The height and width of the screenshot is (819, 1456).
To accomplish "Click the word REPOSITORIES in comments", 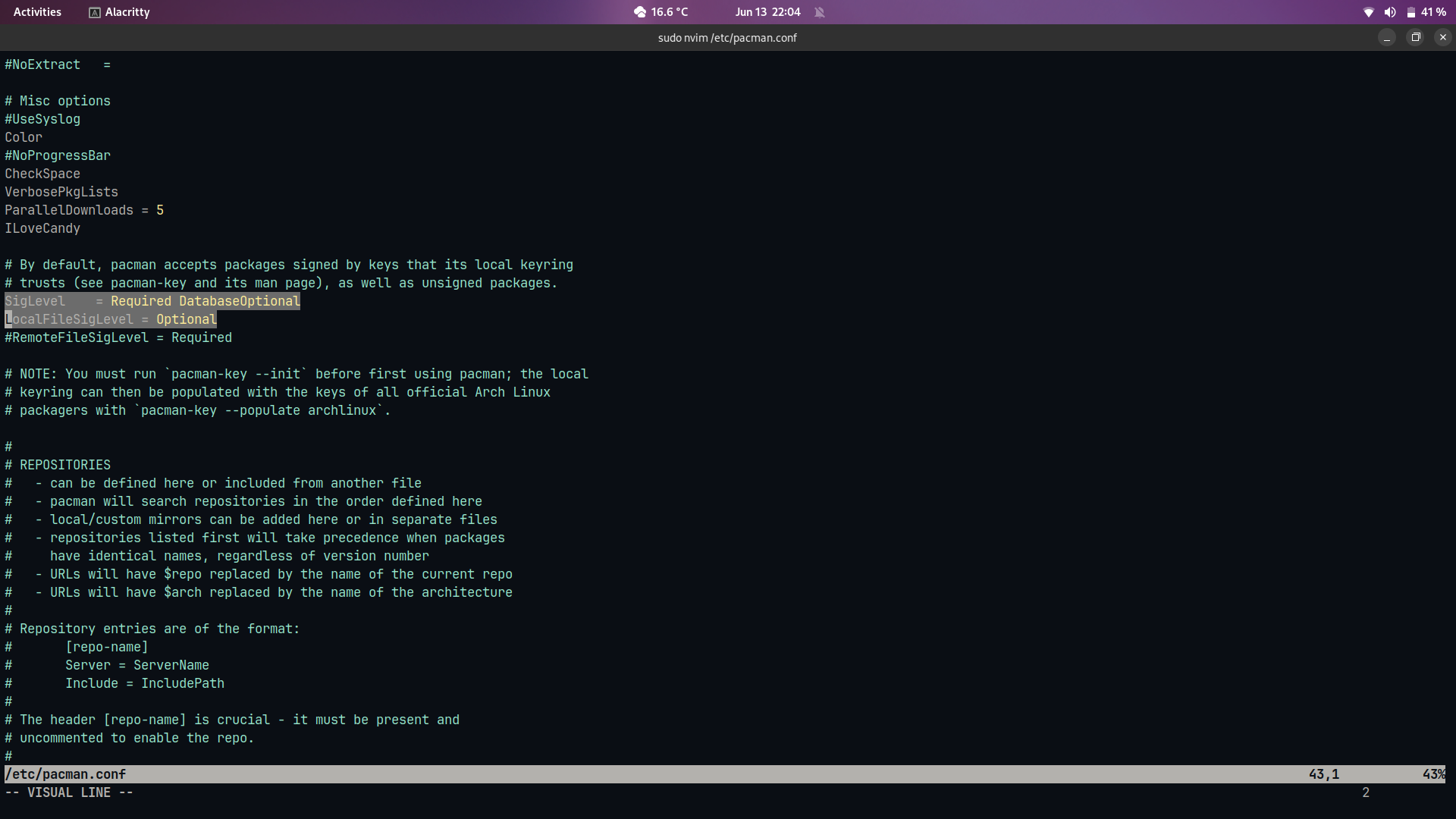I will tap(65, 465).
